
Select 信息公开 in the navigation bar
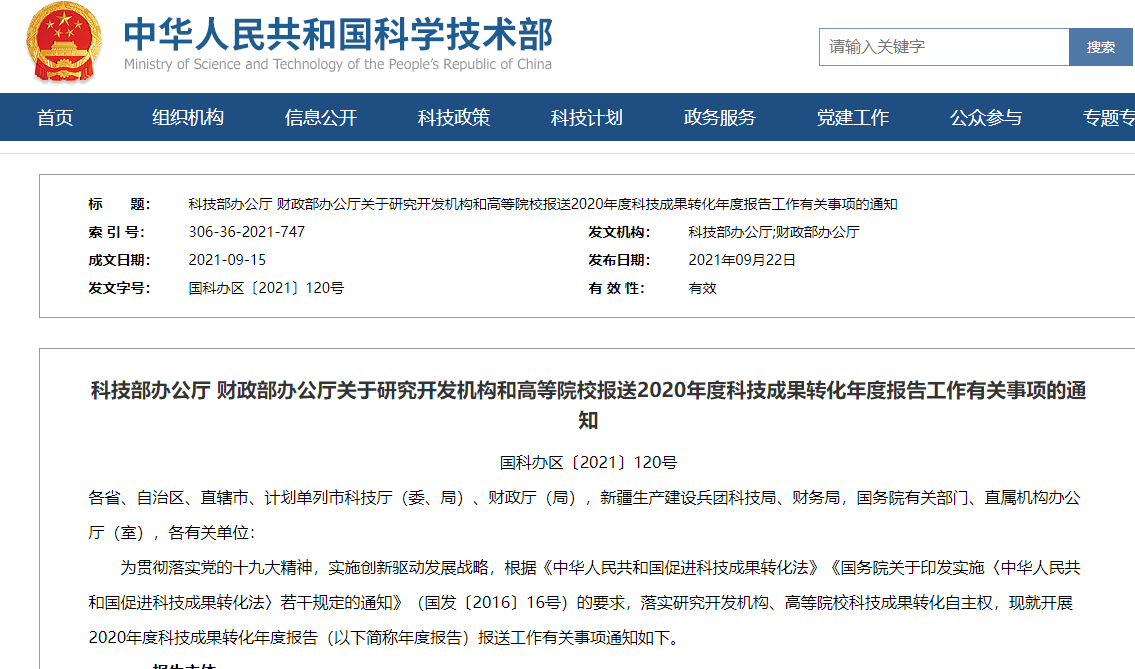tap(321, 118)
